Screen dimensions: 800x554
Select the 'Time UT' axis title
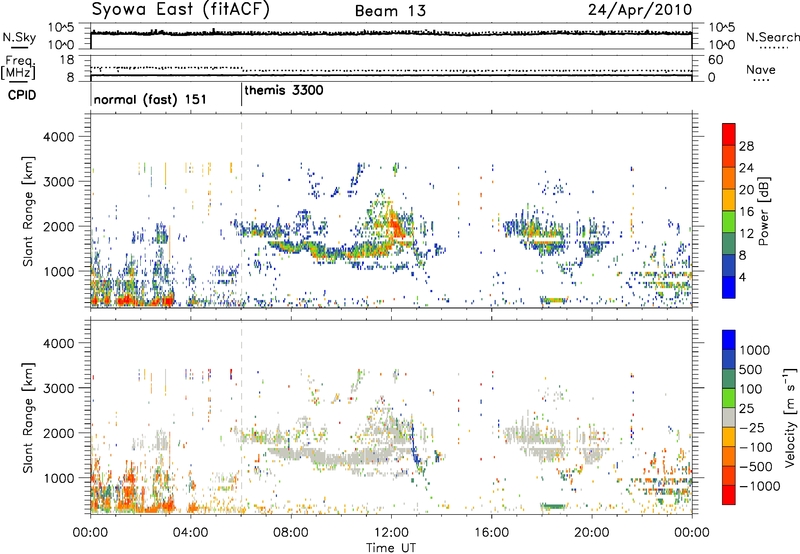point(391,547)
